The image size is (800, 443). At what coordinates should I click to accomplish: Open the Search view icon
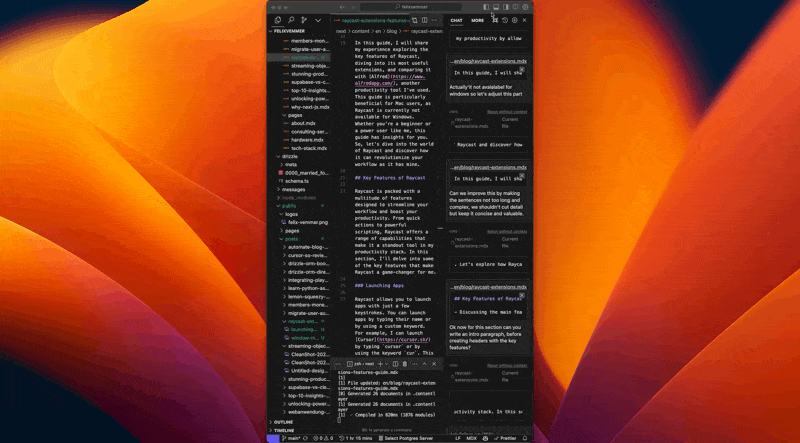[290, 20]
